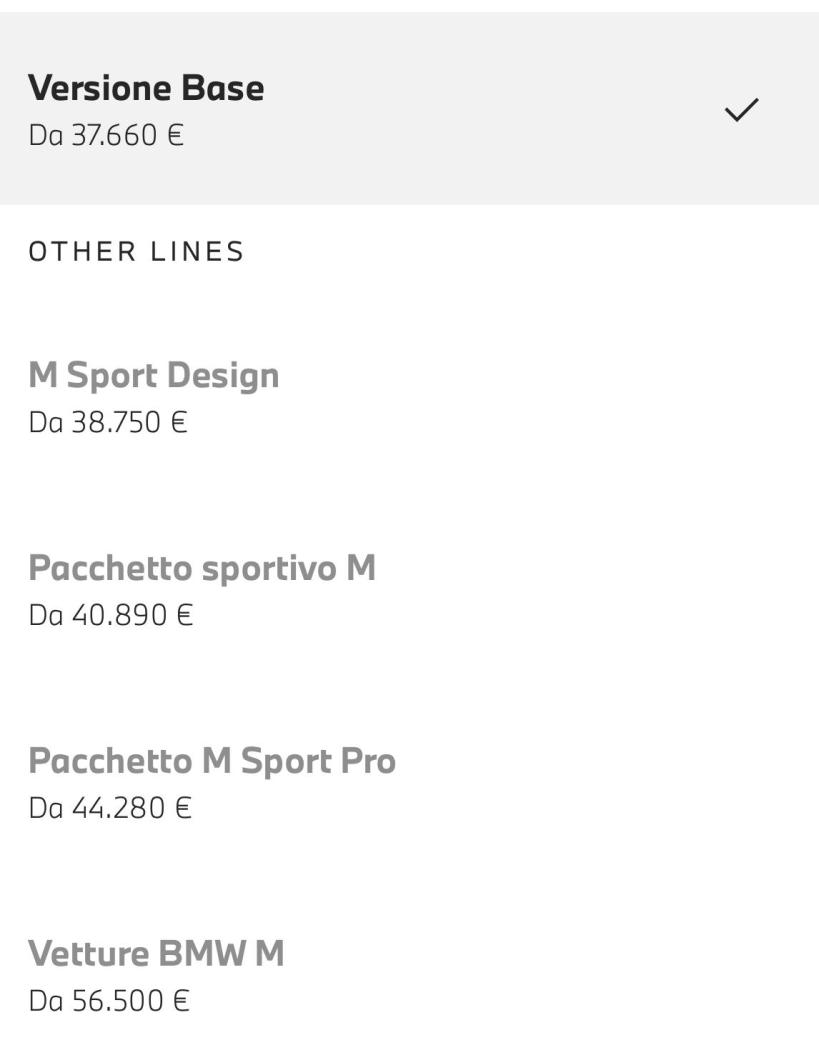The height and width of the screenshot is (1050, 819).
Task: Pick the Pacchetto M Sport Pro line
Action: coord(212,761)
